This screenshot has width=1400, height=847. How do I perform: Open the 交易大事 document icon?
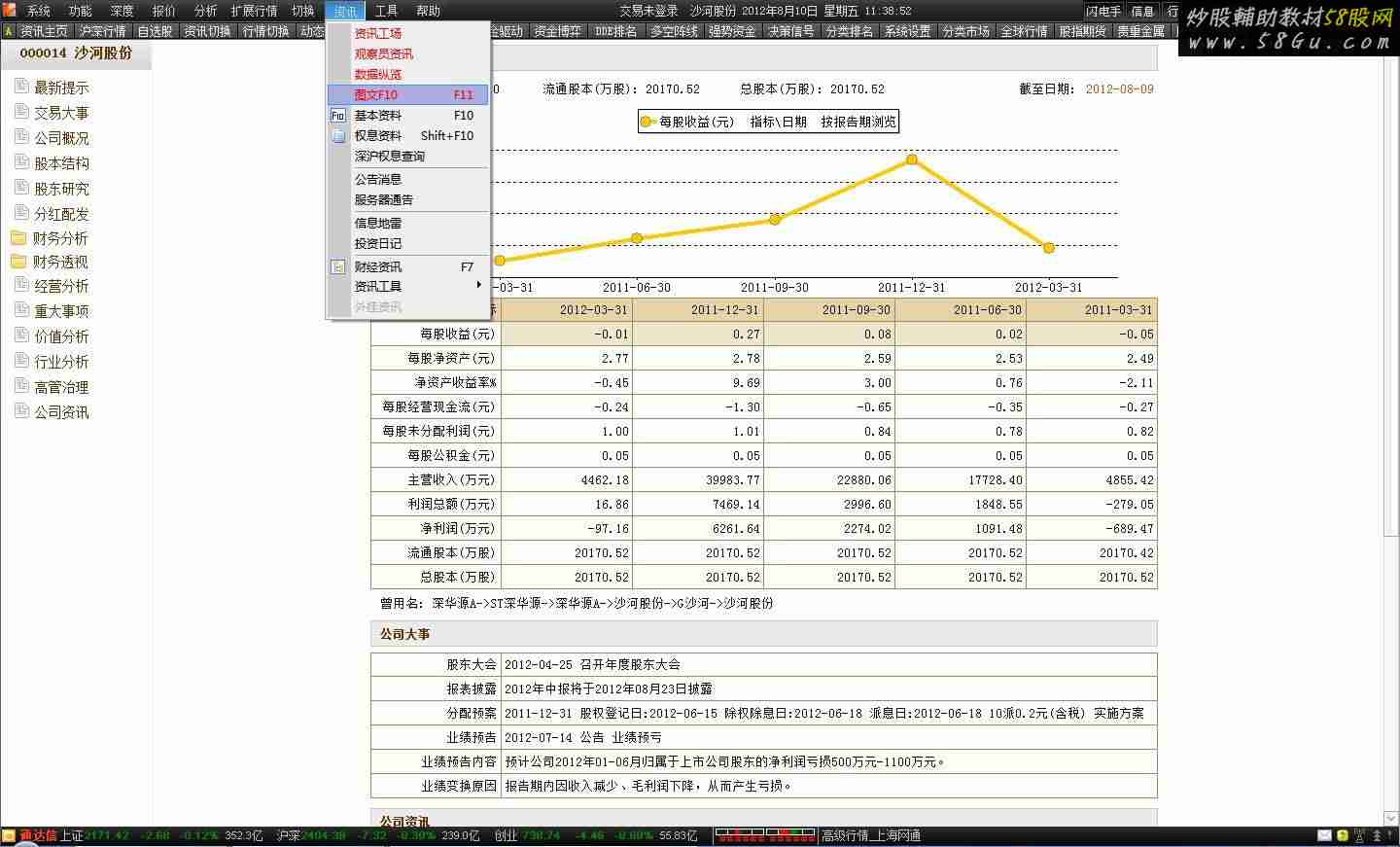(21, 112)
